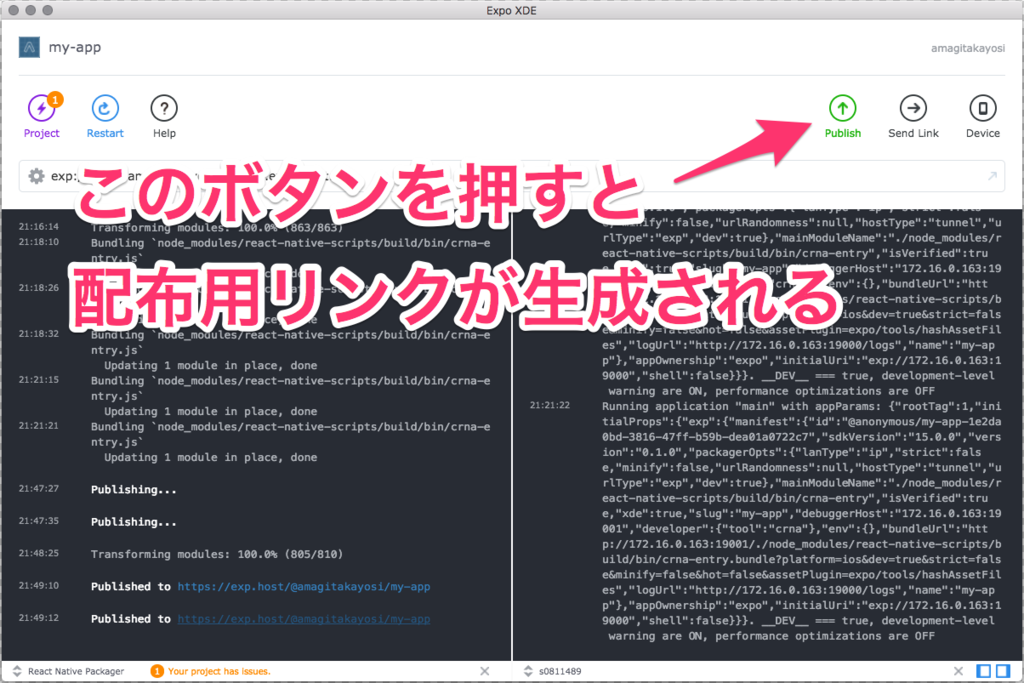Click "Transforming modules: 100.0% (805/810)" log entry
The width and height of the screenshot is (1024, 683).
click(217, 554)
